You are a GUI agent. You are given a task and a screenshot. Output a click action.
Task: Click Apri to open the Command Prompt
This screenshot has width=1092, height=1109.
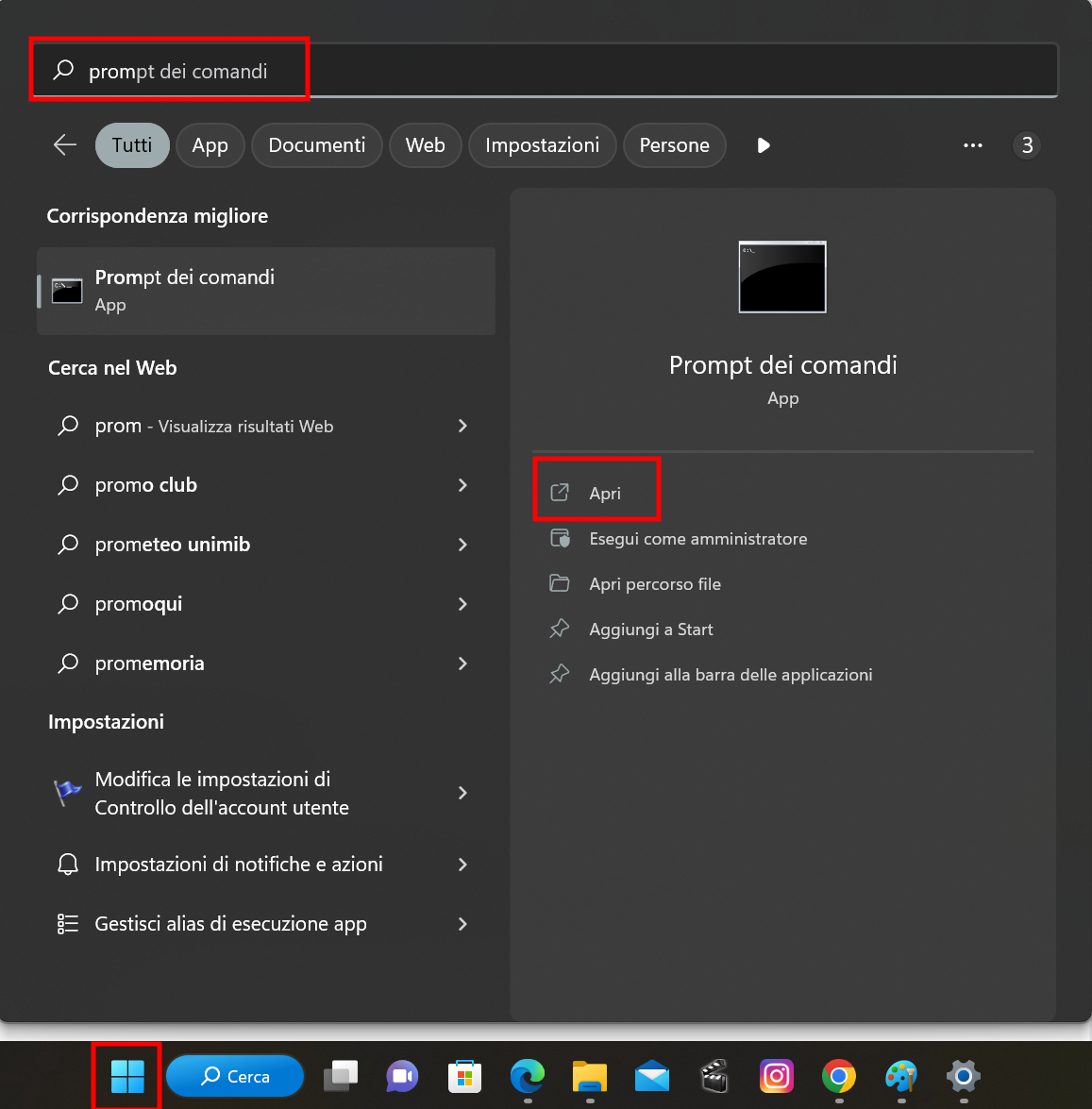point(604,494)
